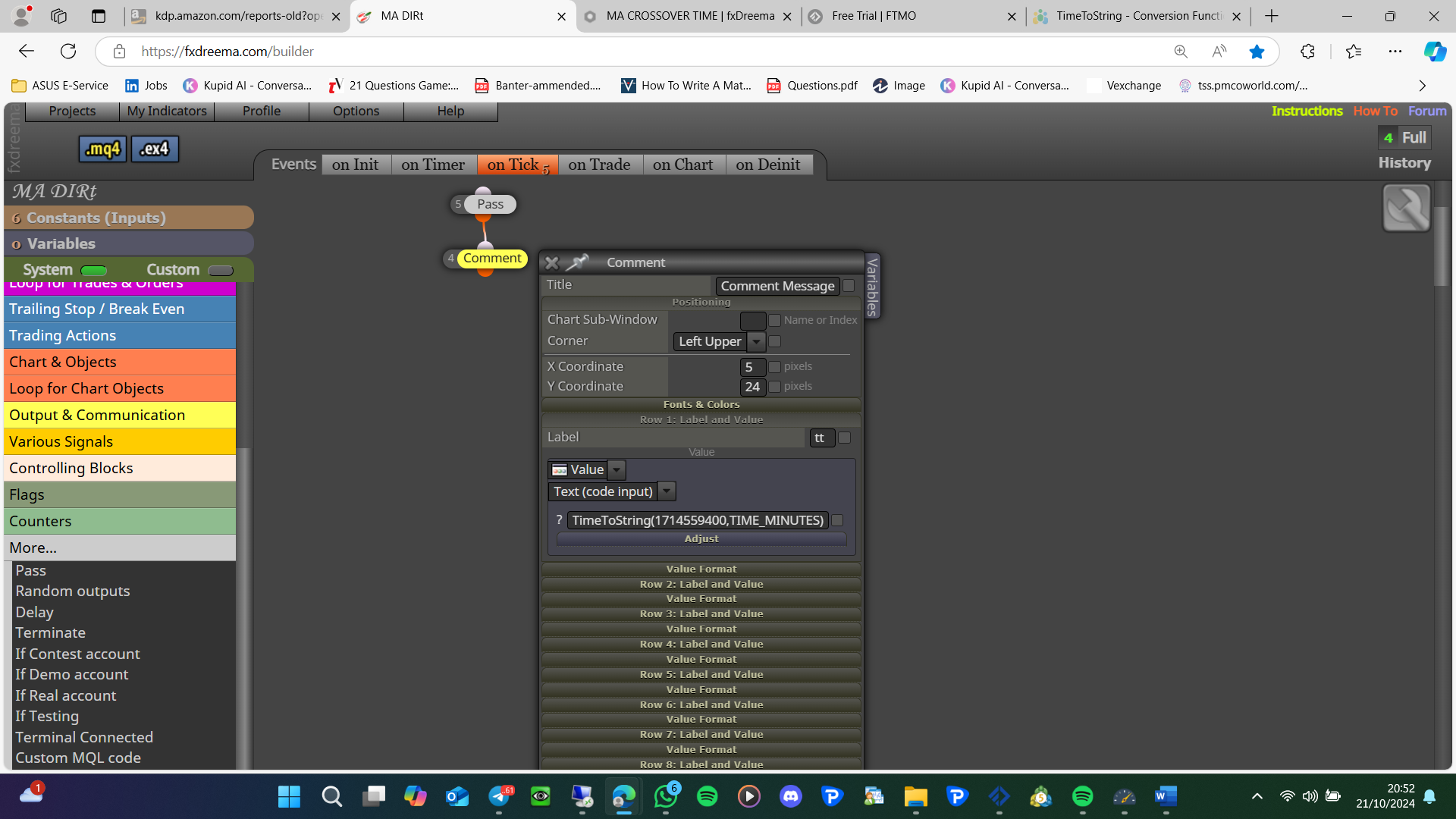Viewport: 1456px width, 819px height.
Task: Open Telegram from the taskbar
Action: (499, 796)
